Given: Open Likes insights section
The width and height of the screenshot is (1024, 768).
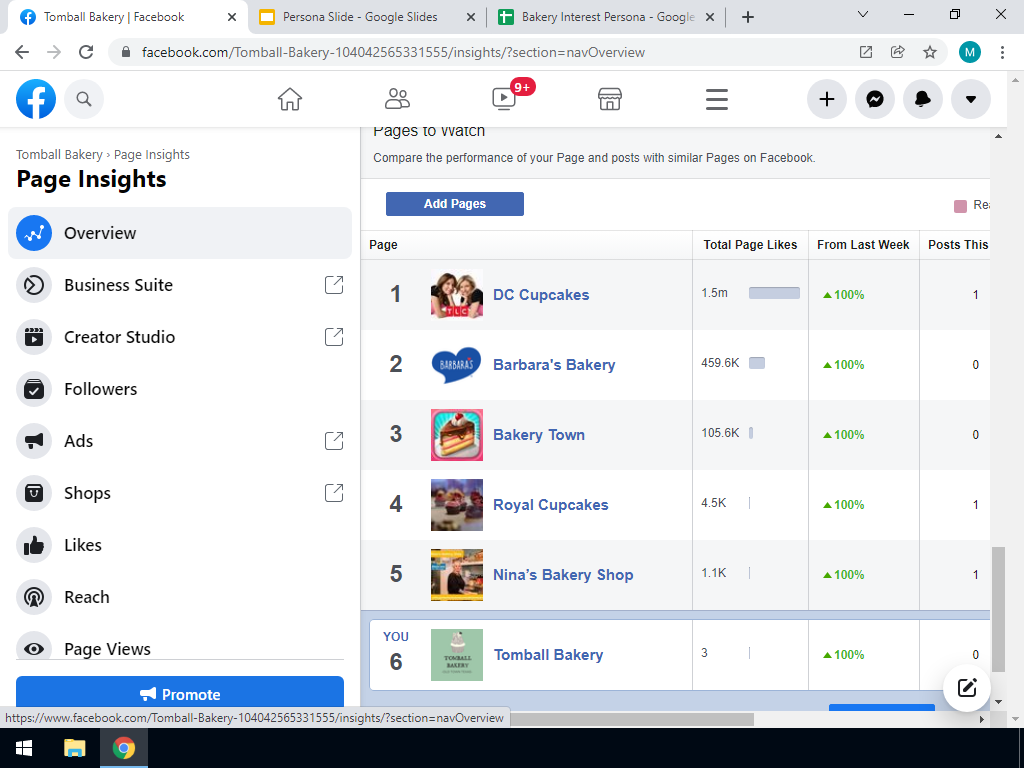Looking at the screenshot, I should coord(180,545).
